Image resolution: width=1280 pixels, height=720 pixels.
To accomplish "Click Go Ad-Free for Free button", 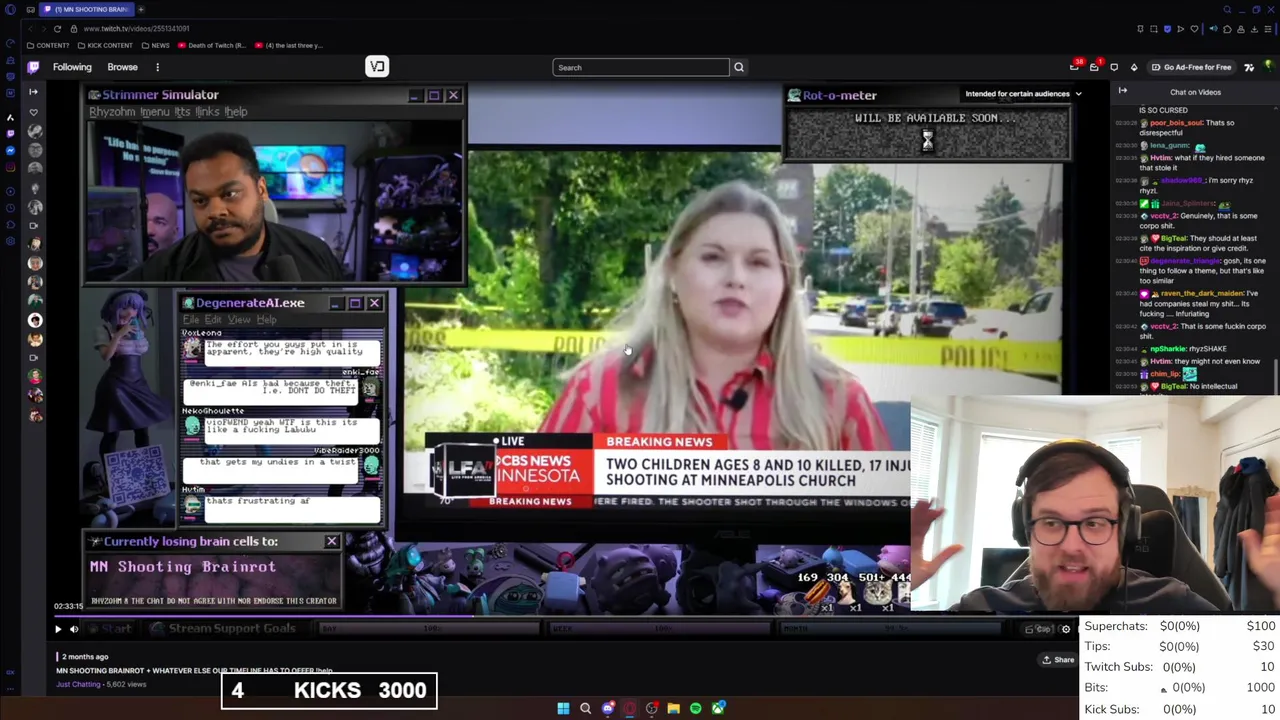I will pos(1191,67).
